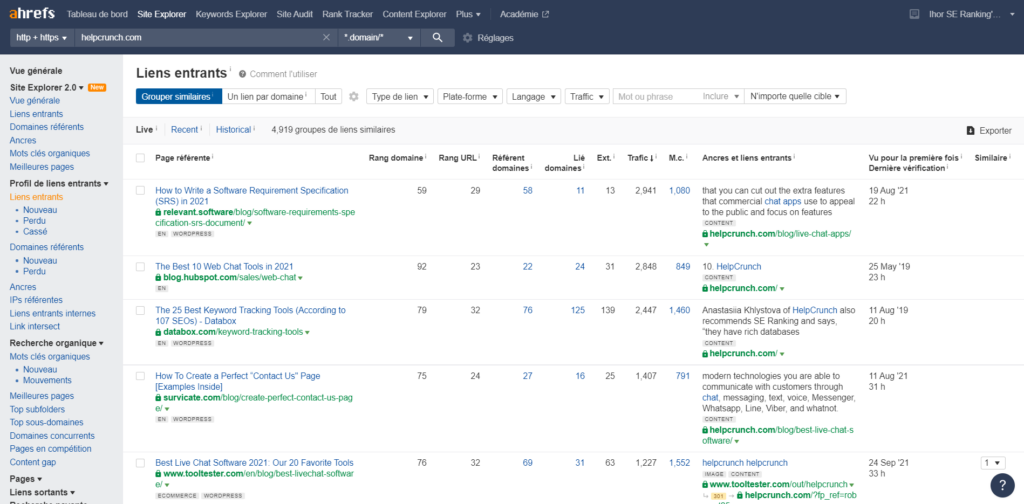
Task: Open the Académie link
Action: pyautogui.click(x=524, y=14)
